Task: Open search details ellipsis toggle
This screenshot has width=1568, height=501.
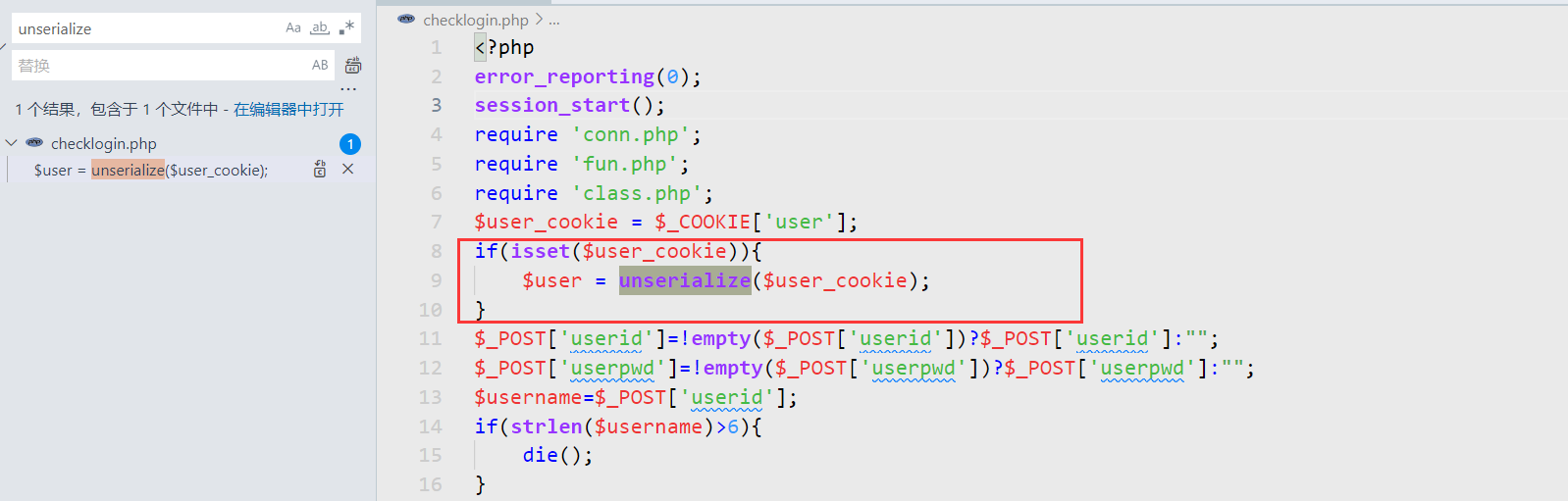Action: [x=348, y=88]
